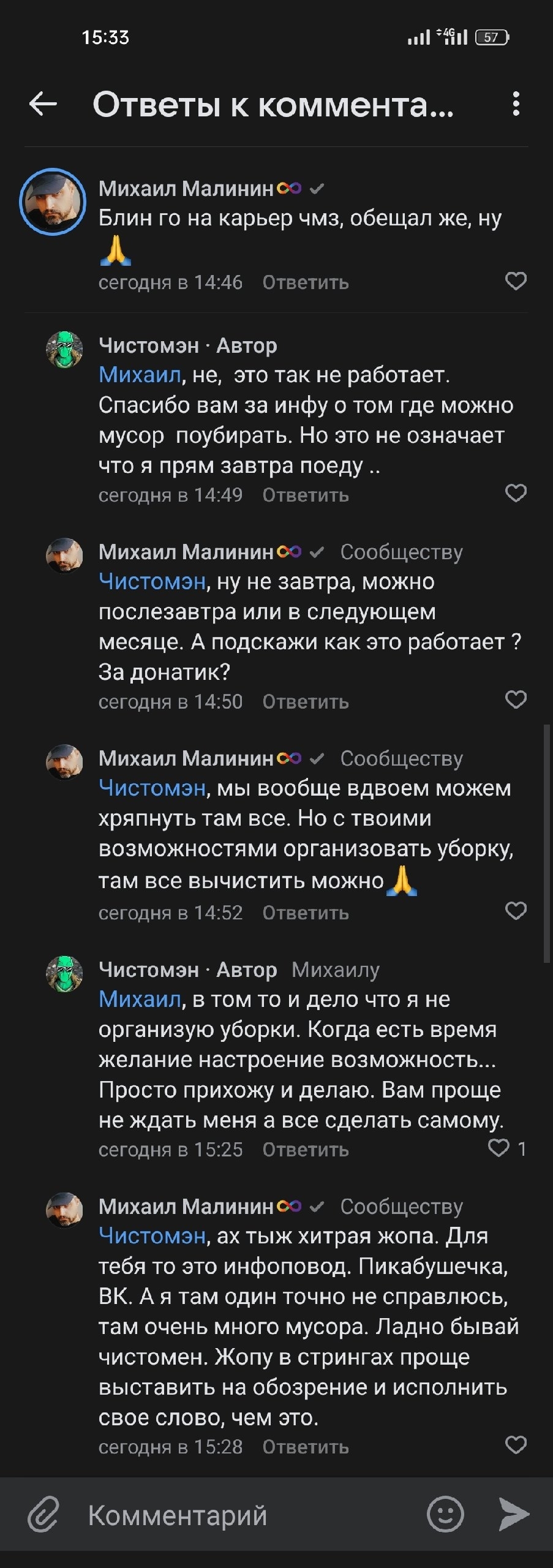Like the comment posted at 14:46
Image resolution: width=553 pixels, height=1568 pixels.
click(516, 281)
